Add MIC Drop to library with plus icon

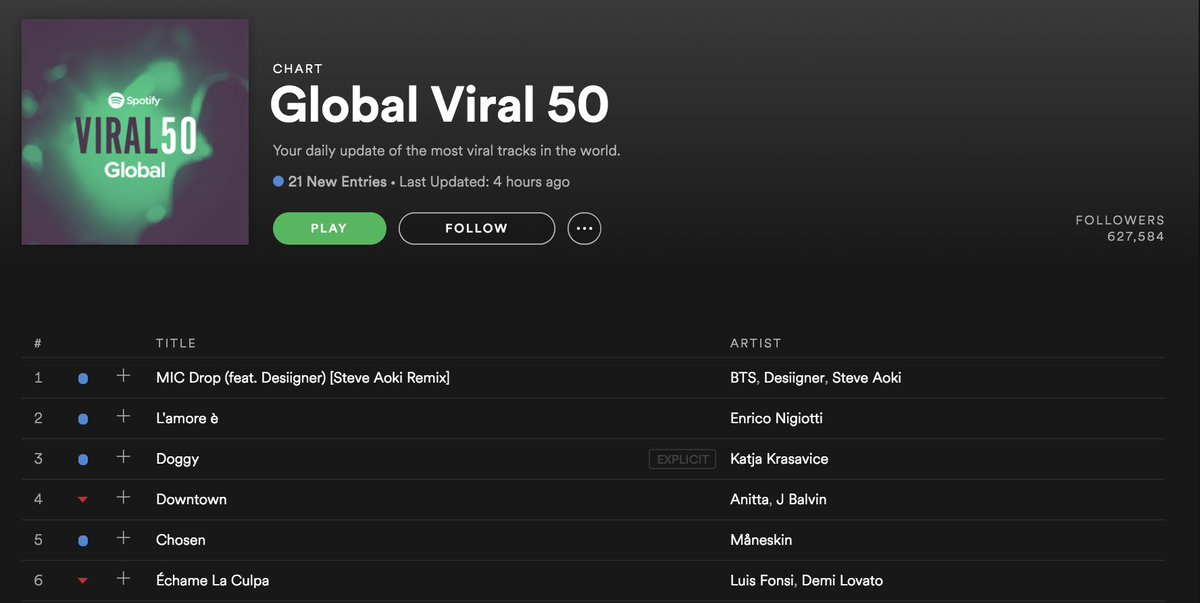tap(123, 376)
